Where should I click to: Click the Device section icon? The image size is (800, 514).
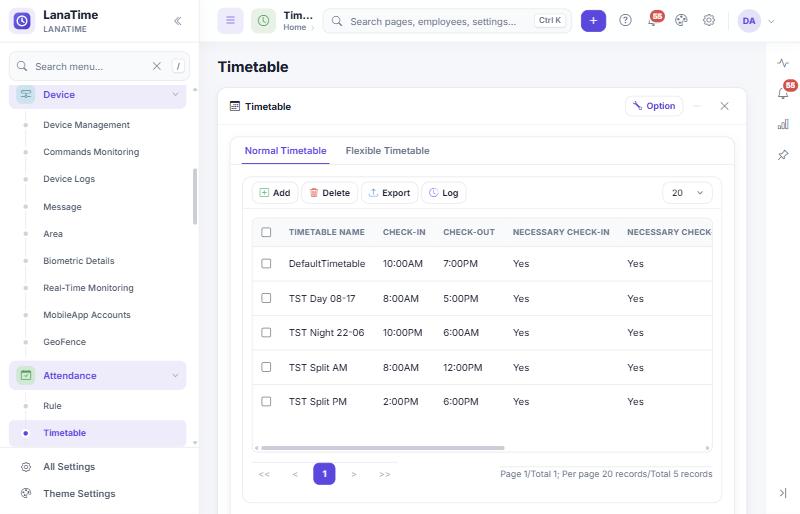[26, 94]
